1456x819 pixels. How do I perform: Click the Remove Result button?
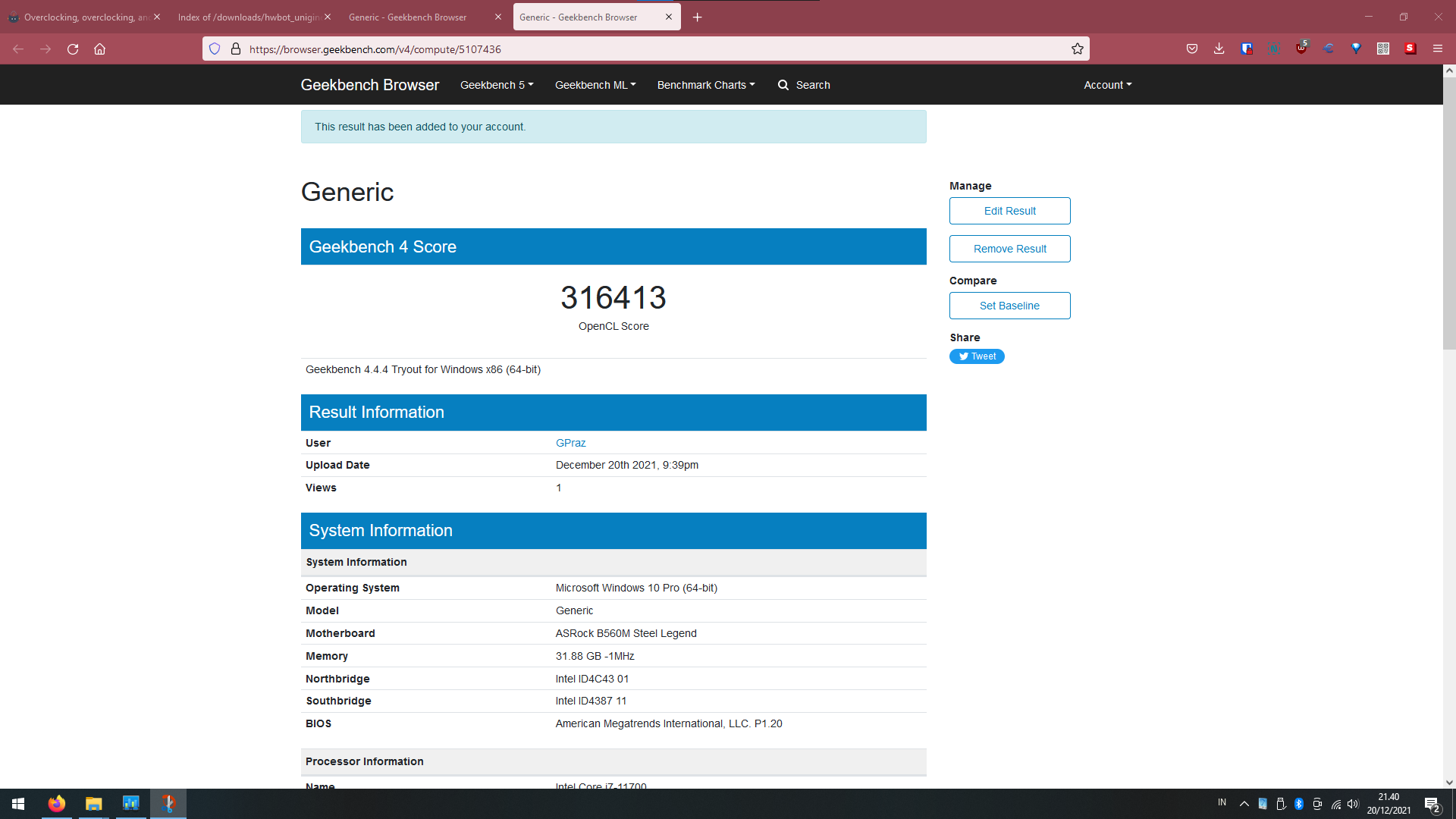coord(1010,249)
